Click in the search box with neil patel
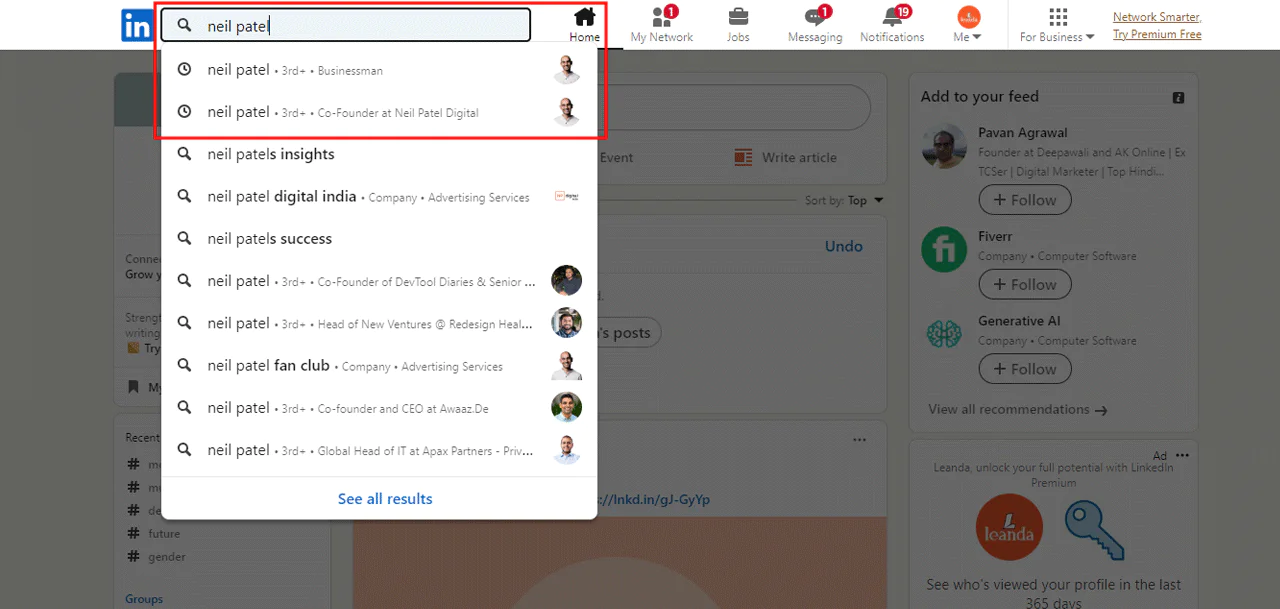 click(x=346, y=26)
